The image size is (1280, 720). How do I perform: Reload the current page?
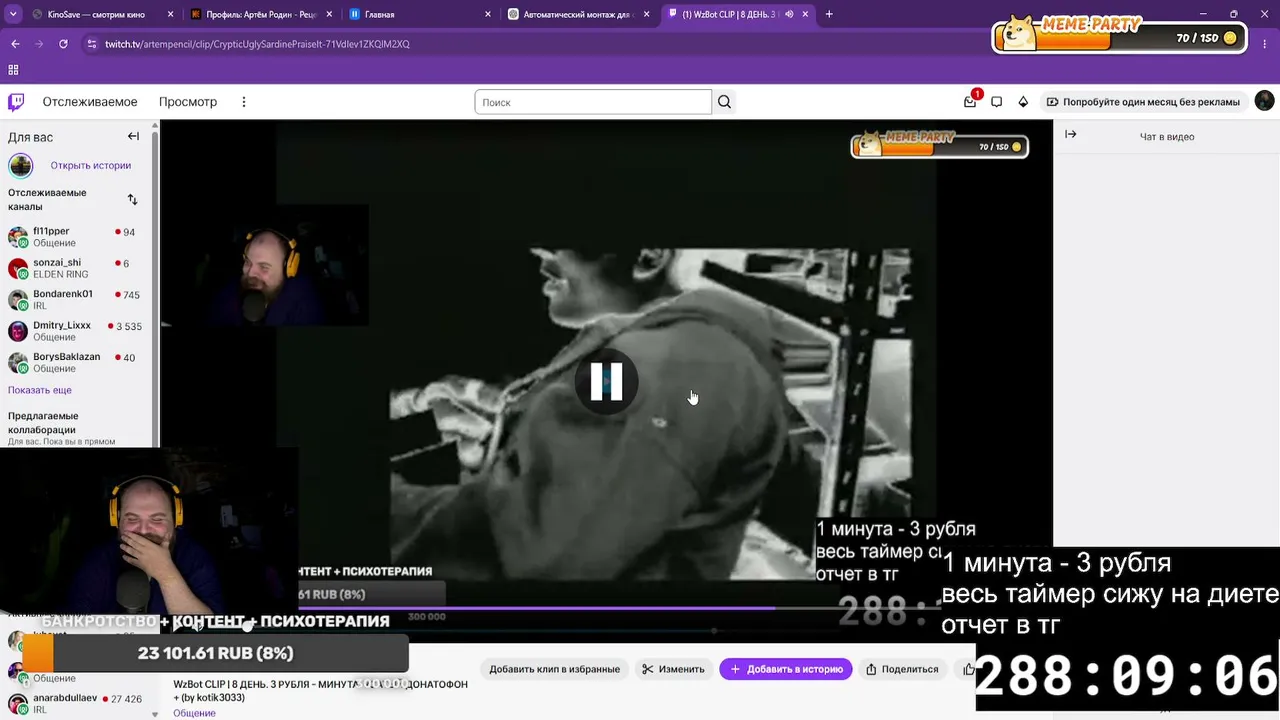(x=63, y=44)
